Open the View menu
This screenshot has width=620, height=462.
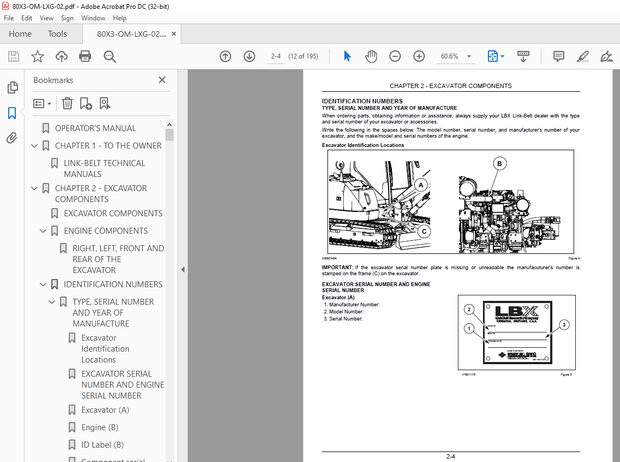[46, 18]
